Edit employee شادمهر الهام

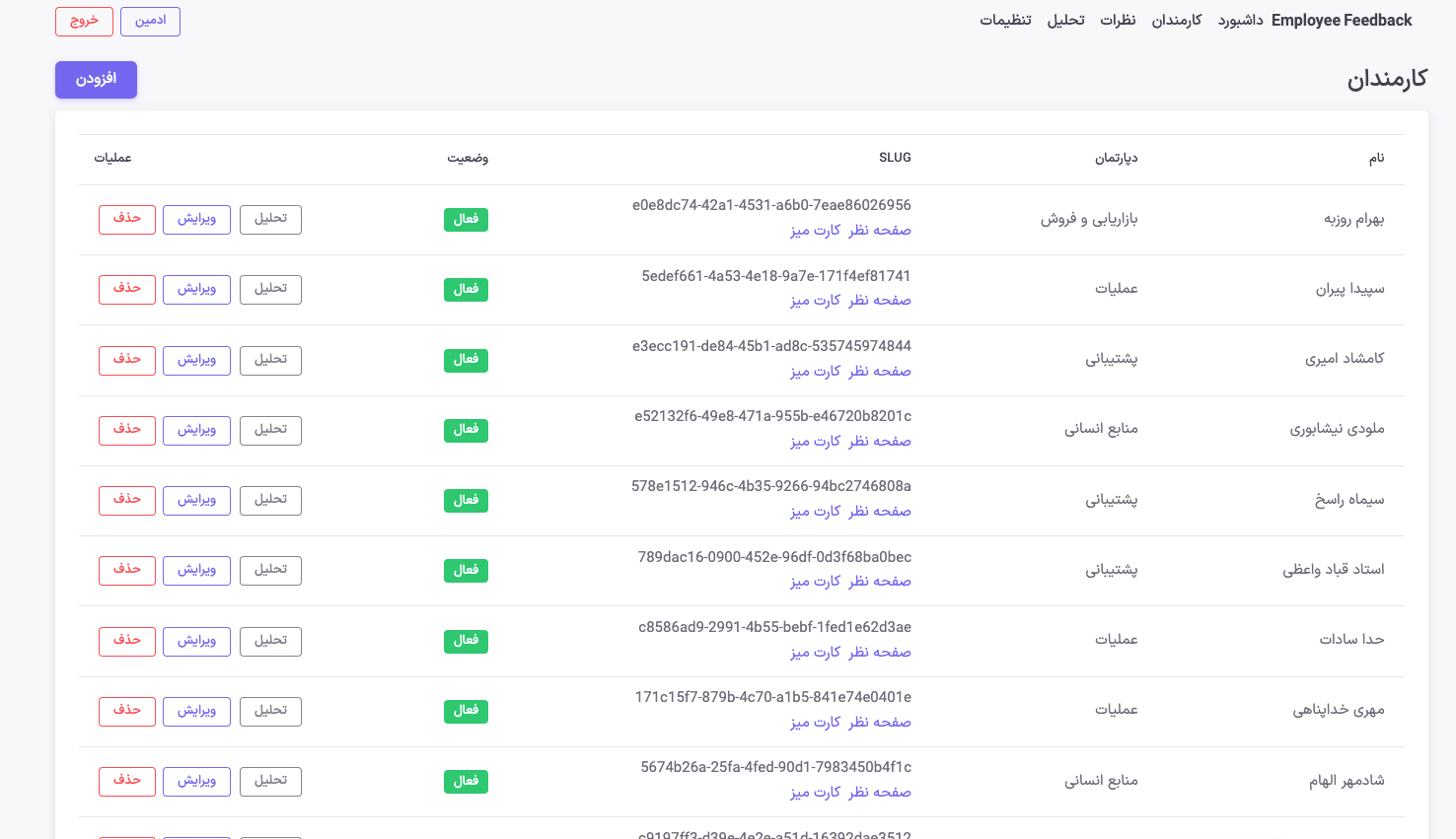(196, 781)
